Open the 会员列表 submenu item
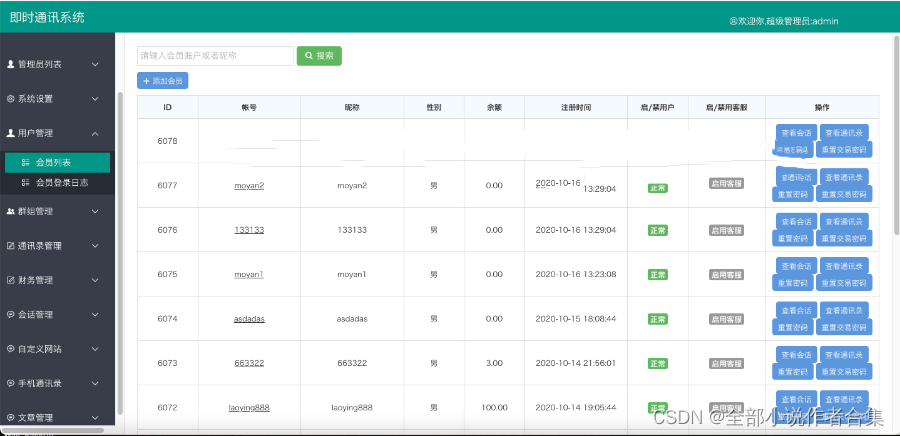Image resolution: width=900 pixels, height=436 pixels. pyautogui.click(x=57, y=163)
